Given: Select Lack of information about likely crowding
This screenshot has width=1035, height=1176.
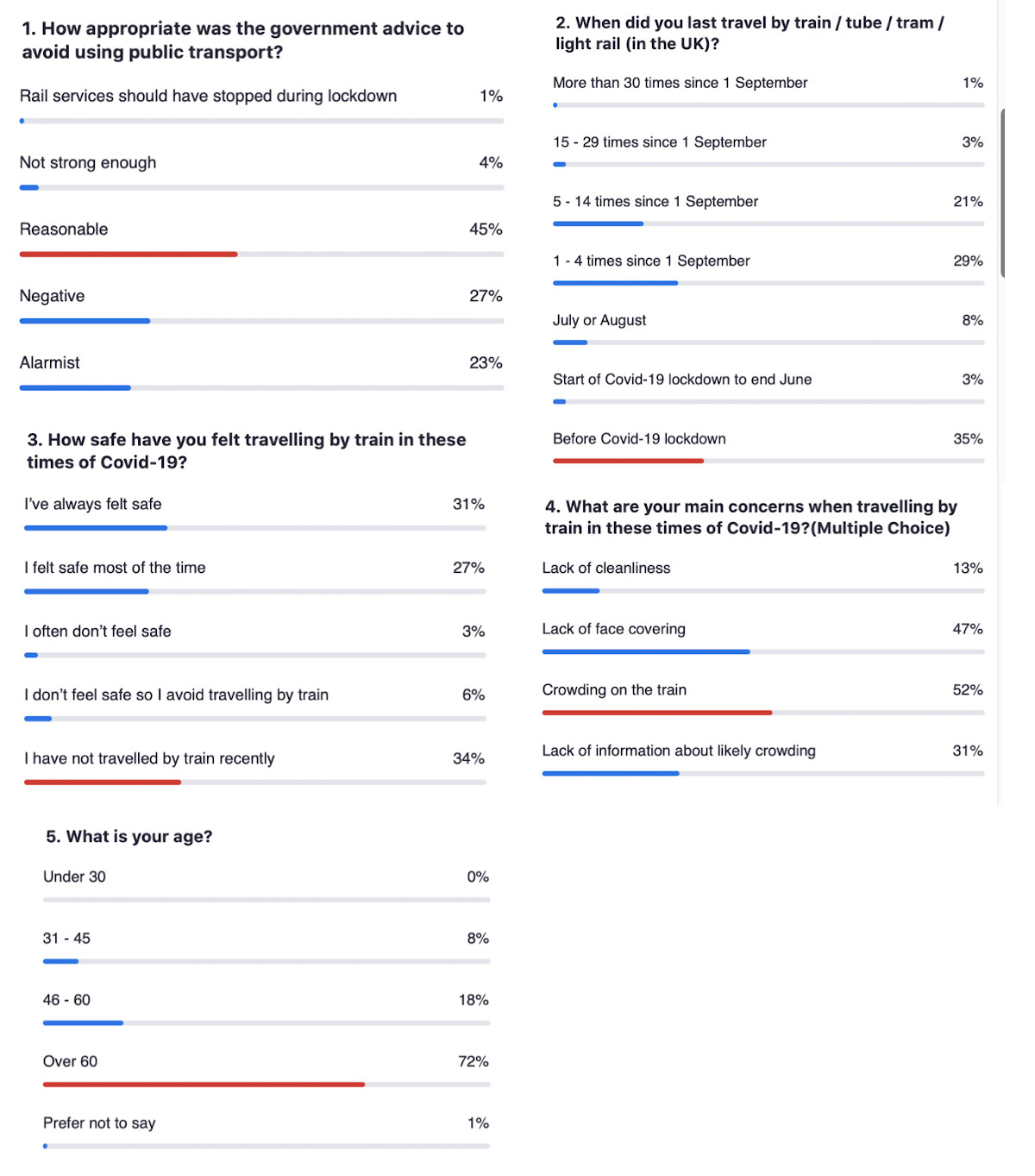Looking at the screenshot, I should [679, 752].
